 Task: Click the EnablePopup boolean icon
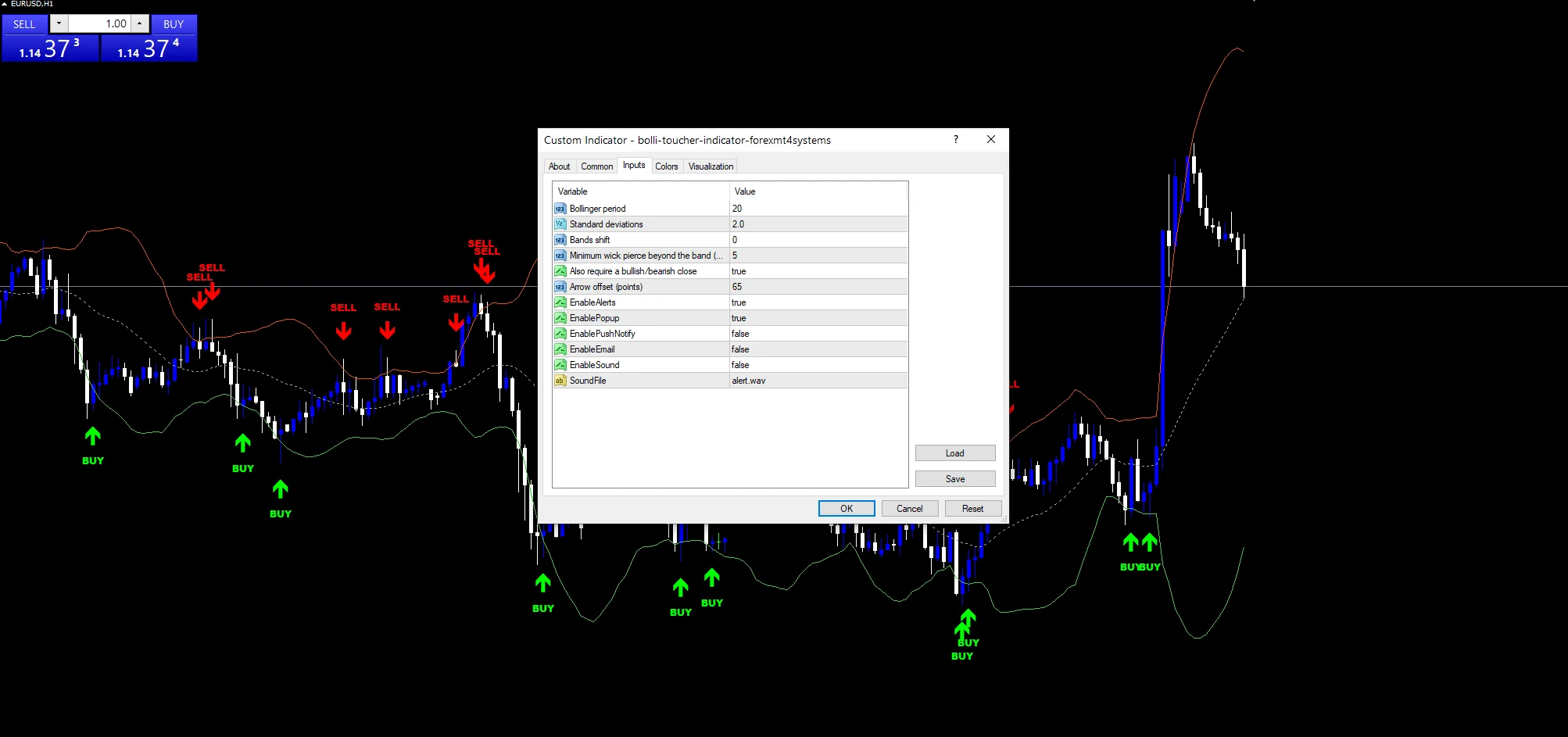pyautogui.click(x=560, y=318)
